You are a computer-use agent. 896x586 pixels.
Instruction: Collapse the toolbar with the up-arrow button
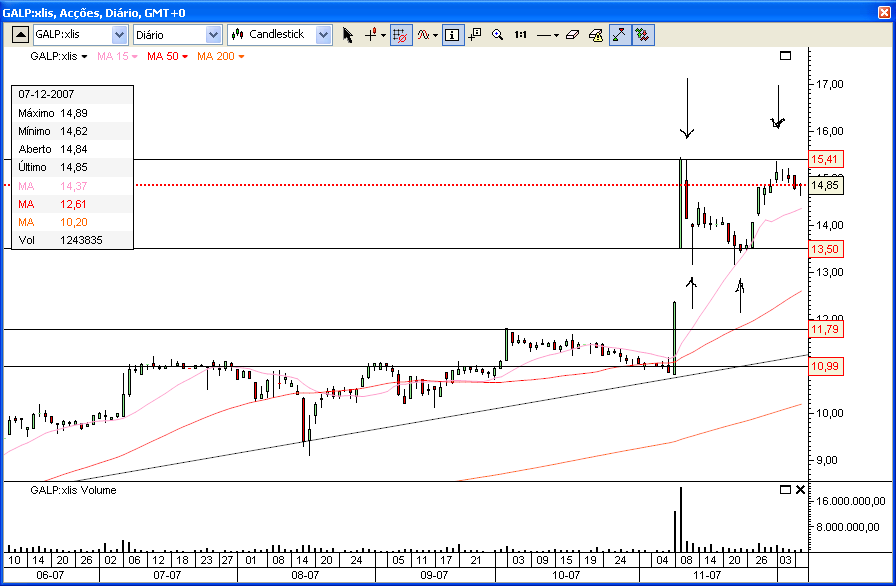coord(20,35)
